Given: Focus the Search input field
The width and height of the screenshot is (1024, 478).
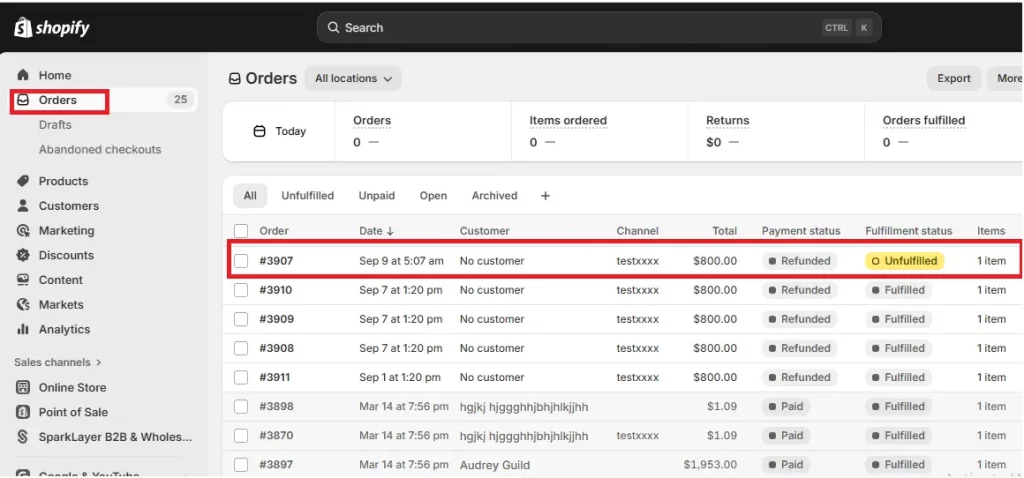Looking at the screenshot, I should tap(599, 27).
